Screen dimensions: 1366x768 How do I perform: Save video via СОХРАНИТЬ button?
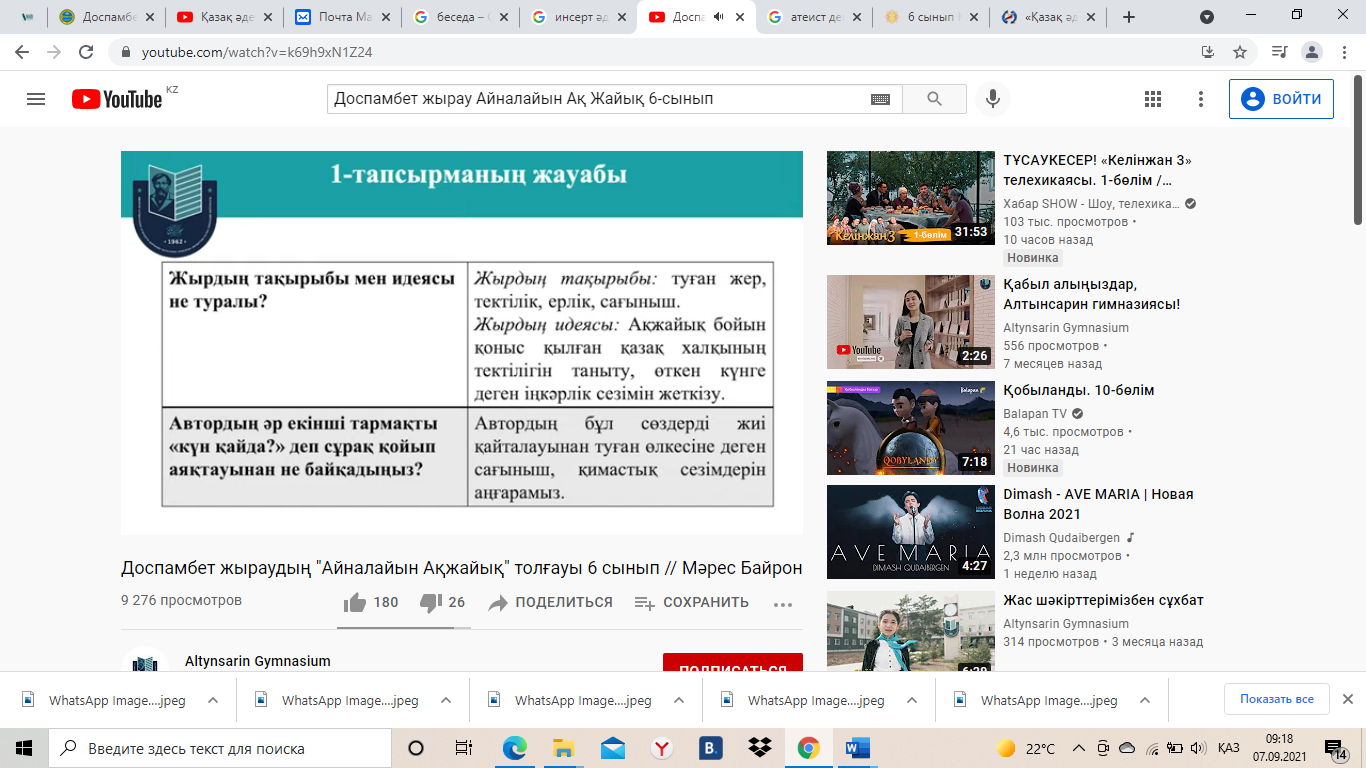tap(691, 602)
